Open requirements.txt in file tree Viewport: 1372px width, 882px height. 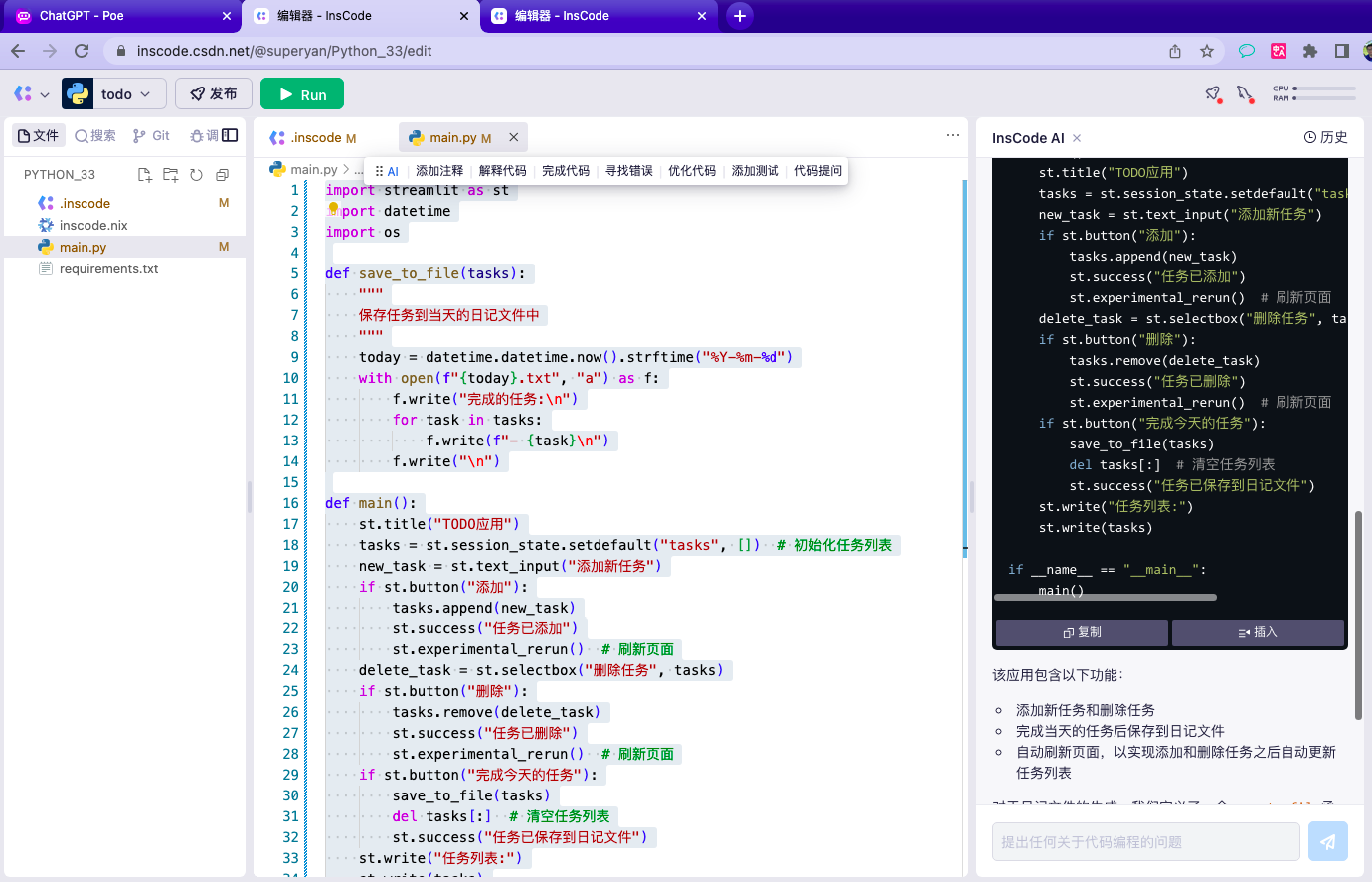coord(125,268)
